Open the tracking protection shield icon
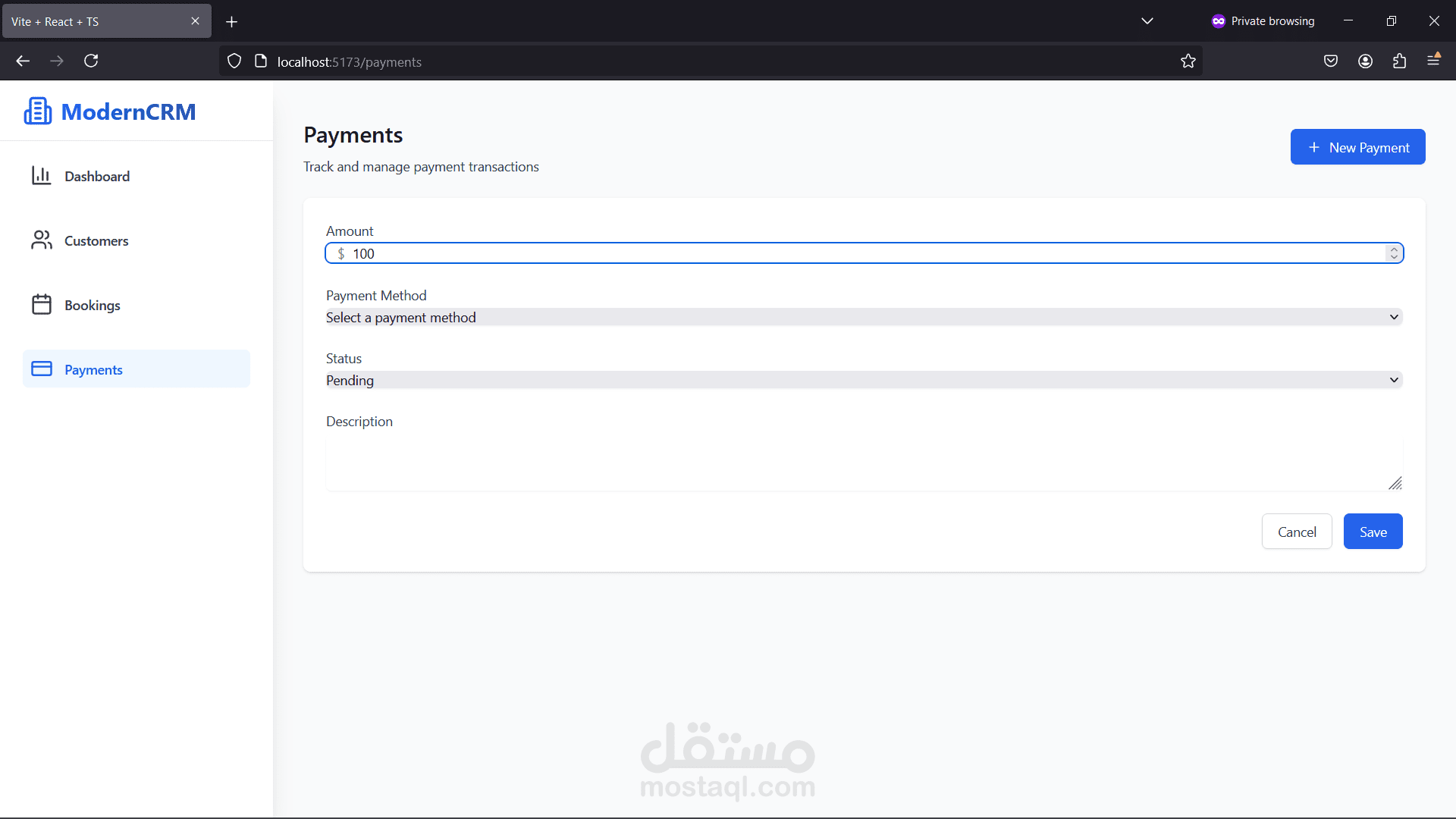 (x=234, y=61)
